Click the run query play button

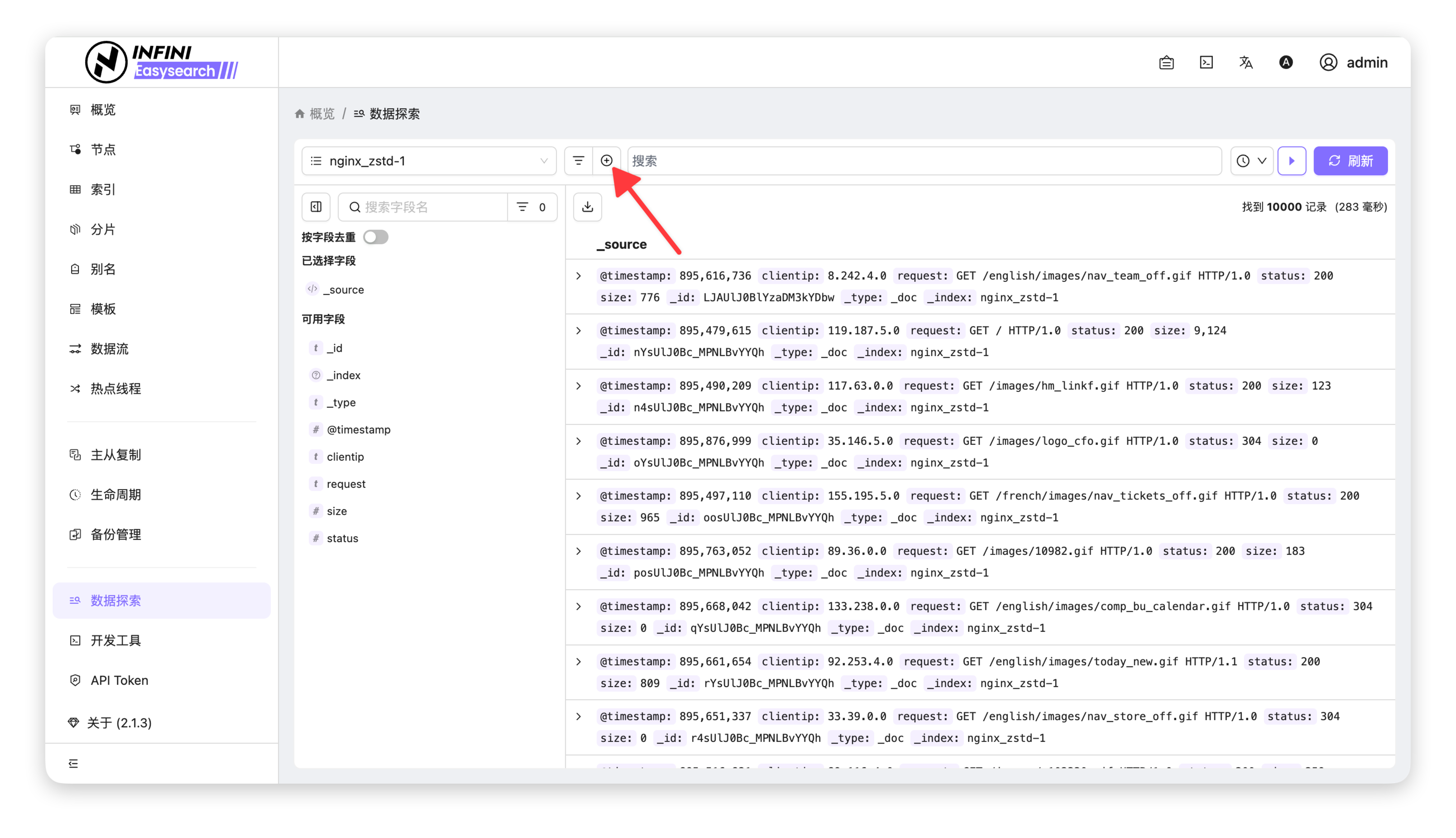click(1292, 160)
